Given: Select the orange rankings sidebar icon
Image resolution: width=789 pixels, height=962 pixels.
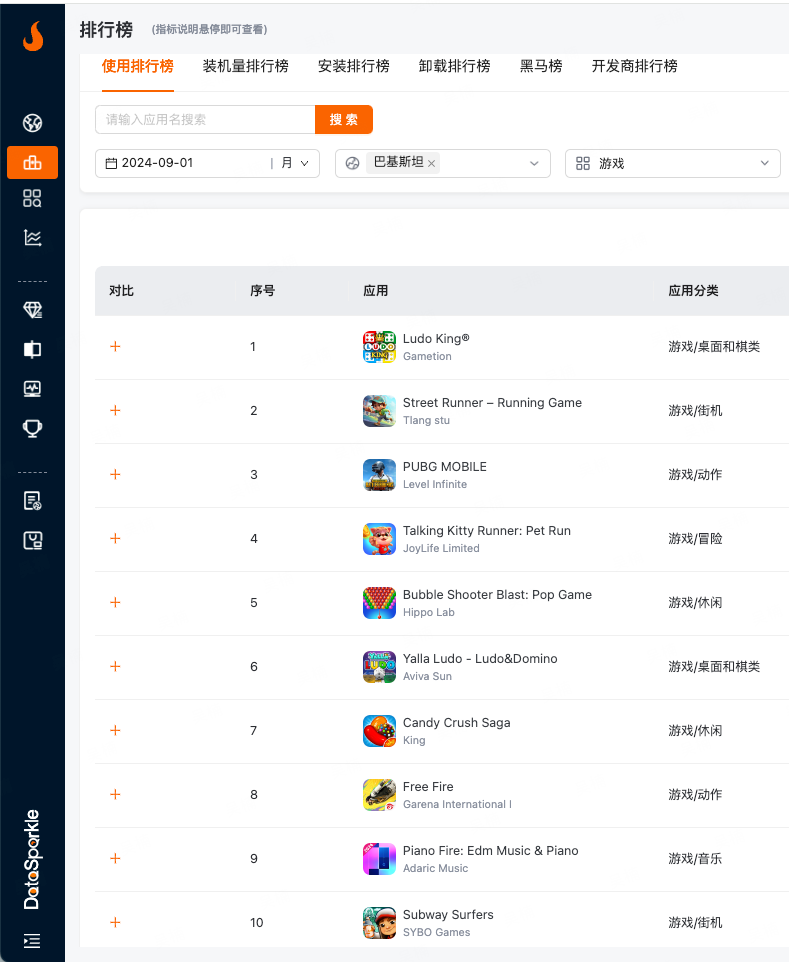Looking at the screenshot, I should (33, 163).
